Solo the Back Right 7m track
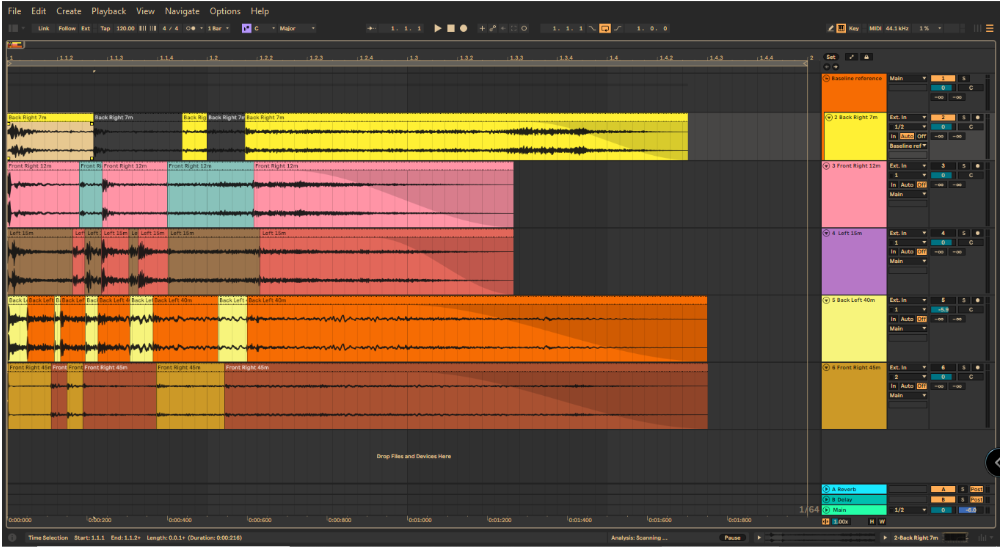1003x547 pixels. point(964,117)
